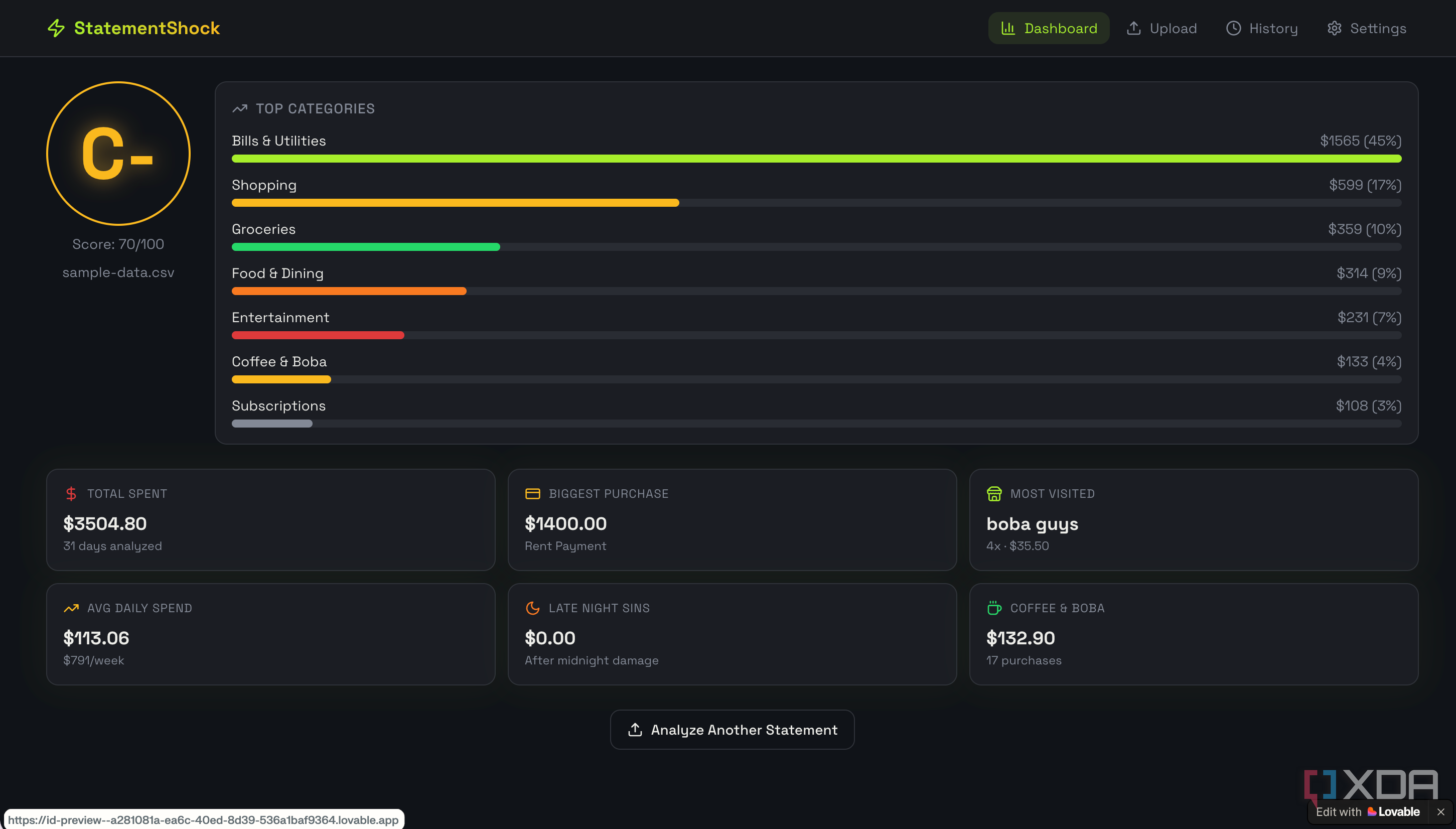Click the credit card icon on Biggest Purchase
Screen dimensions: 1456x829
pos(532,494)
